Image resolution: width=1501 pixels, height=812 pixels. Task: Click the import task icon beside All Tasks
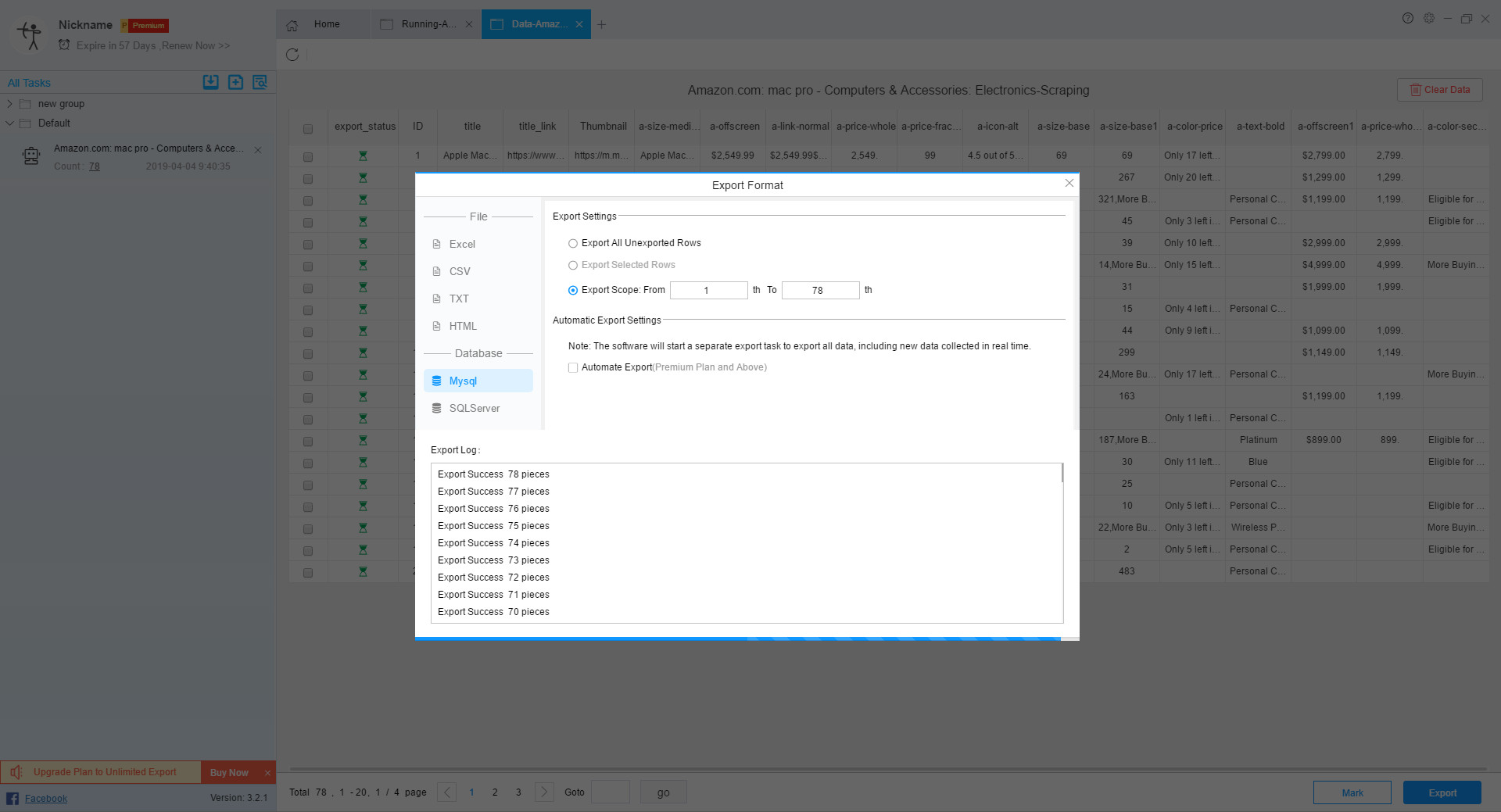pos(210,82)
